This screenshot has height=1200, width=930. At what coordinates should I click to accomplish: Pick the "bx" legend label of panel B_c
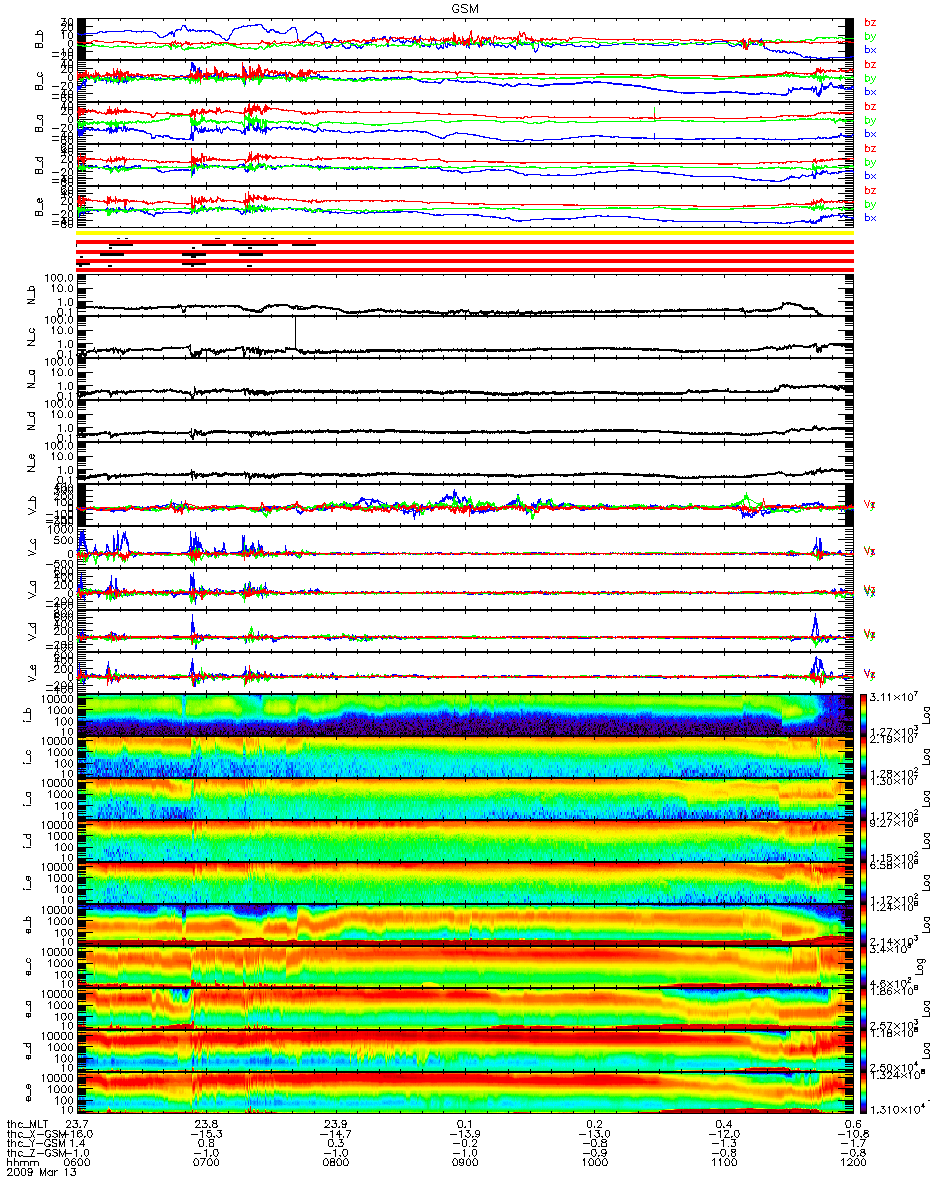point(870,92)
